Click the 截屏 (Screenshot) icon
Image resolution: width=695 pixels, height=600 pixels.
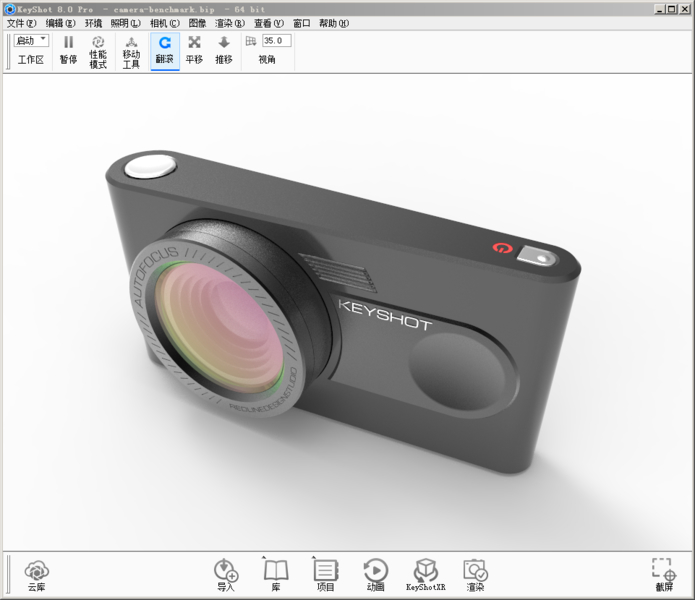(664, 575)
